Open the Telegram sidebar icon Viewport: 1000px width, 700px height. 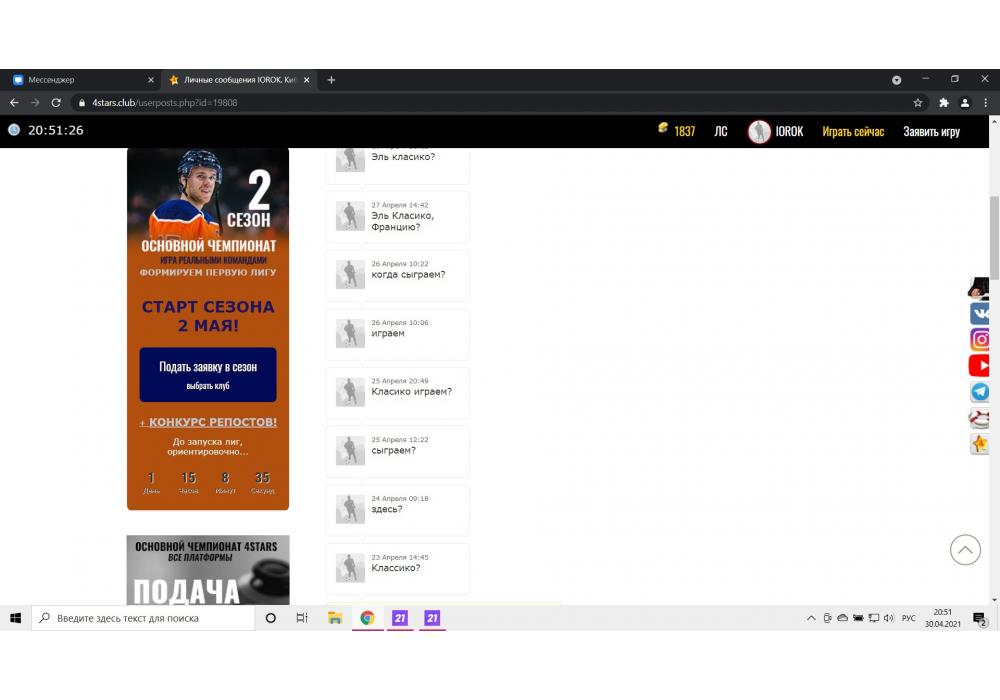(980, 392)
